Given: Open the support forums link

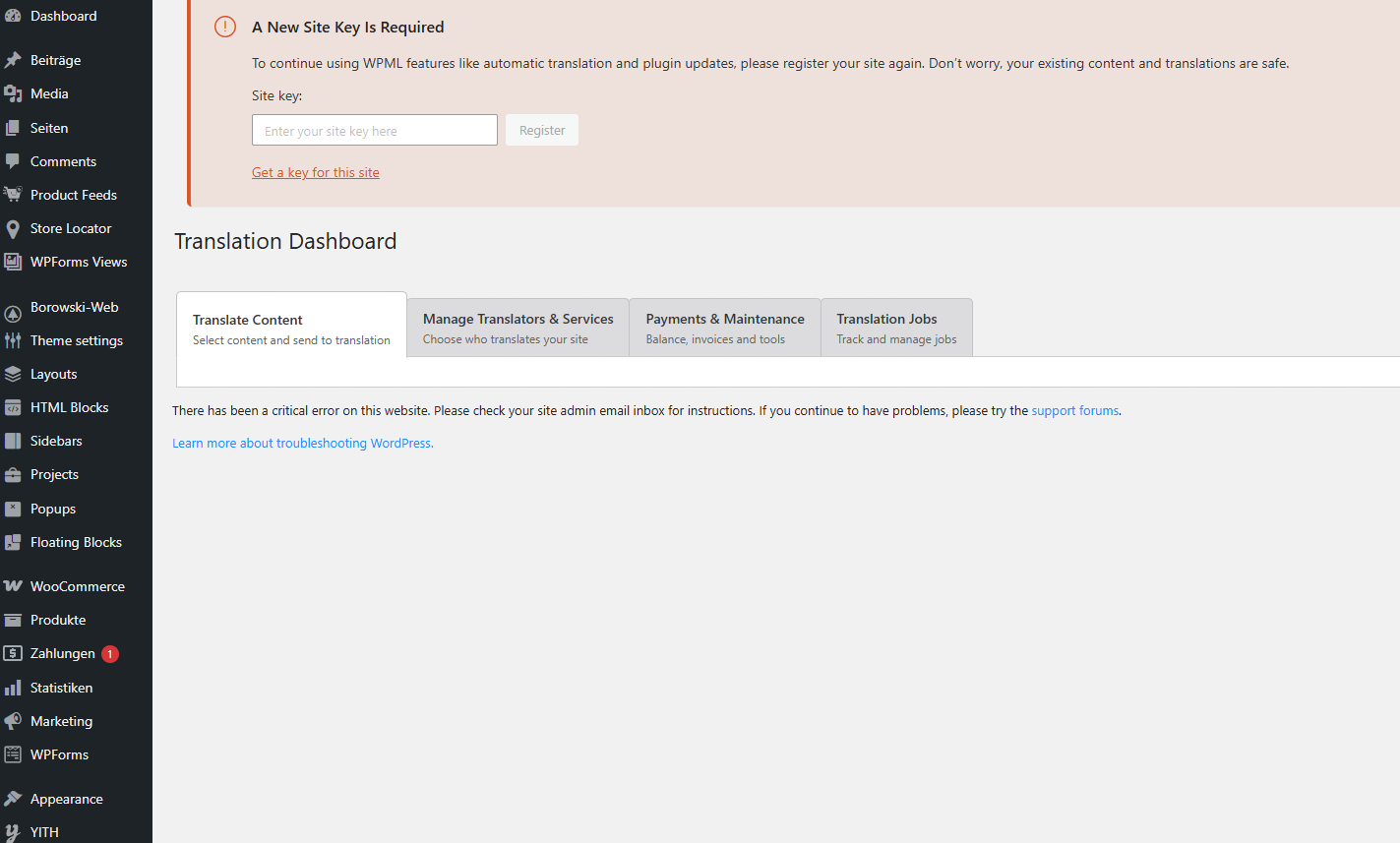Looking at the screenshot, I should [1074, 411].
